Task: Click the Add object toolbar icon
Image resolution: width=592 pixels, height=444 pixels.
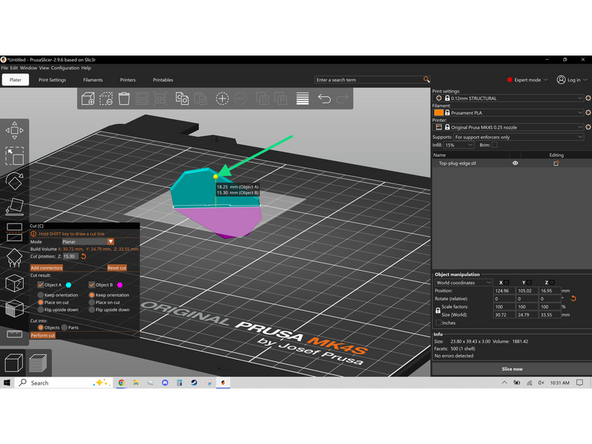Action: pos(88,99)
